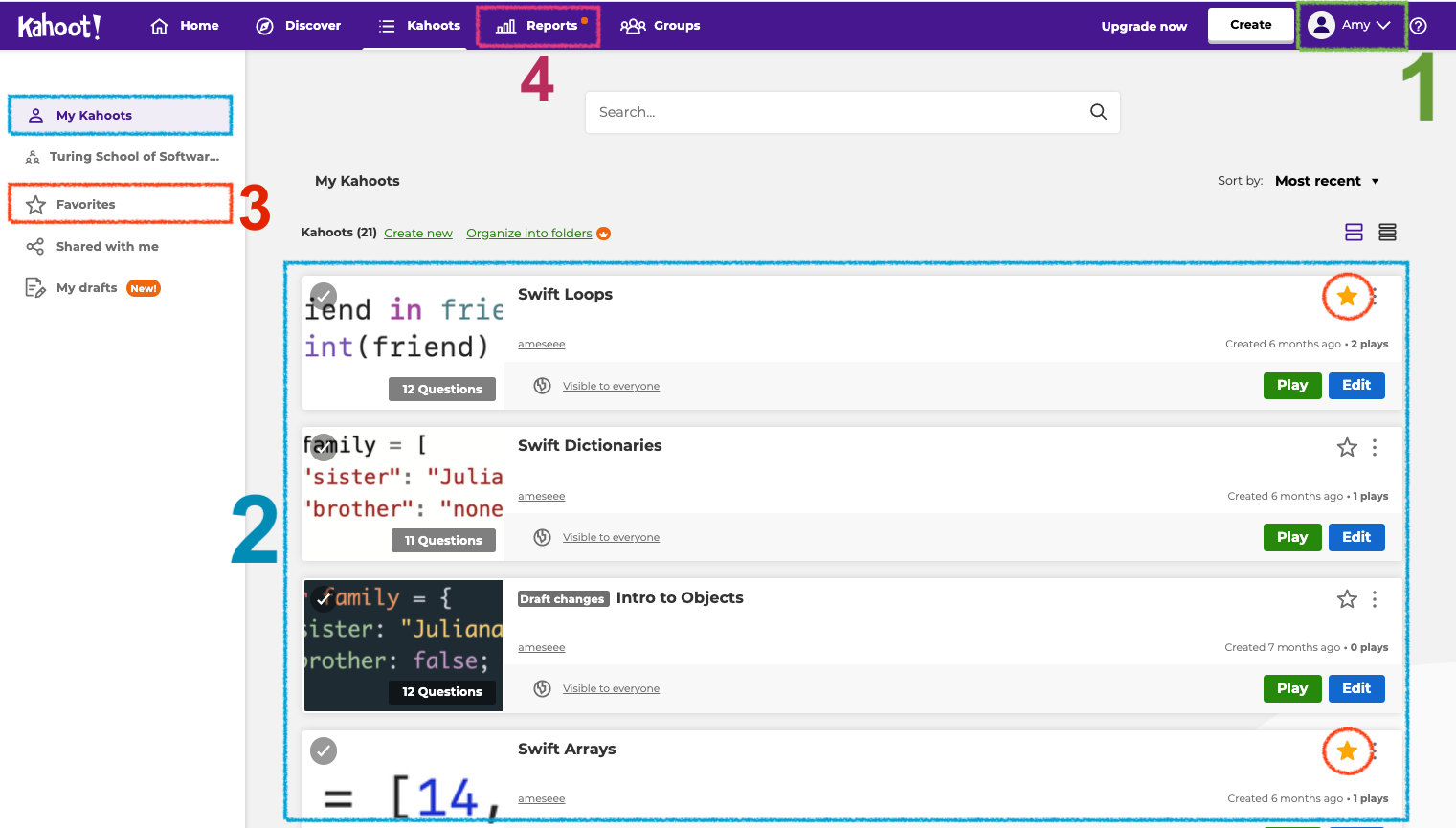Open the Intro to Objects thumbnail image

click(x=403, y=645)
